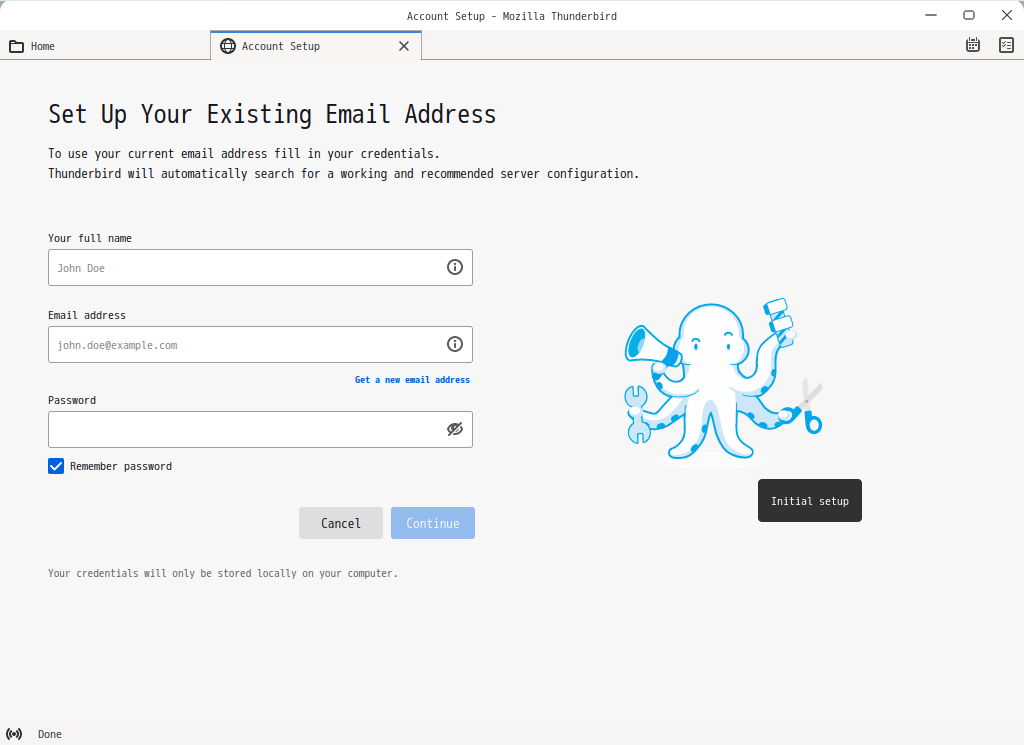Screen dimensions: 1024x745
Task: Click the Set Up Your Existing Email Address heading
Action: (x=272, y=114)
